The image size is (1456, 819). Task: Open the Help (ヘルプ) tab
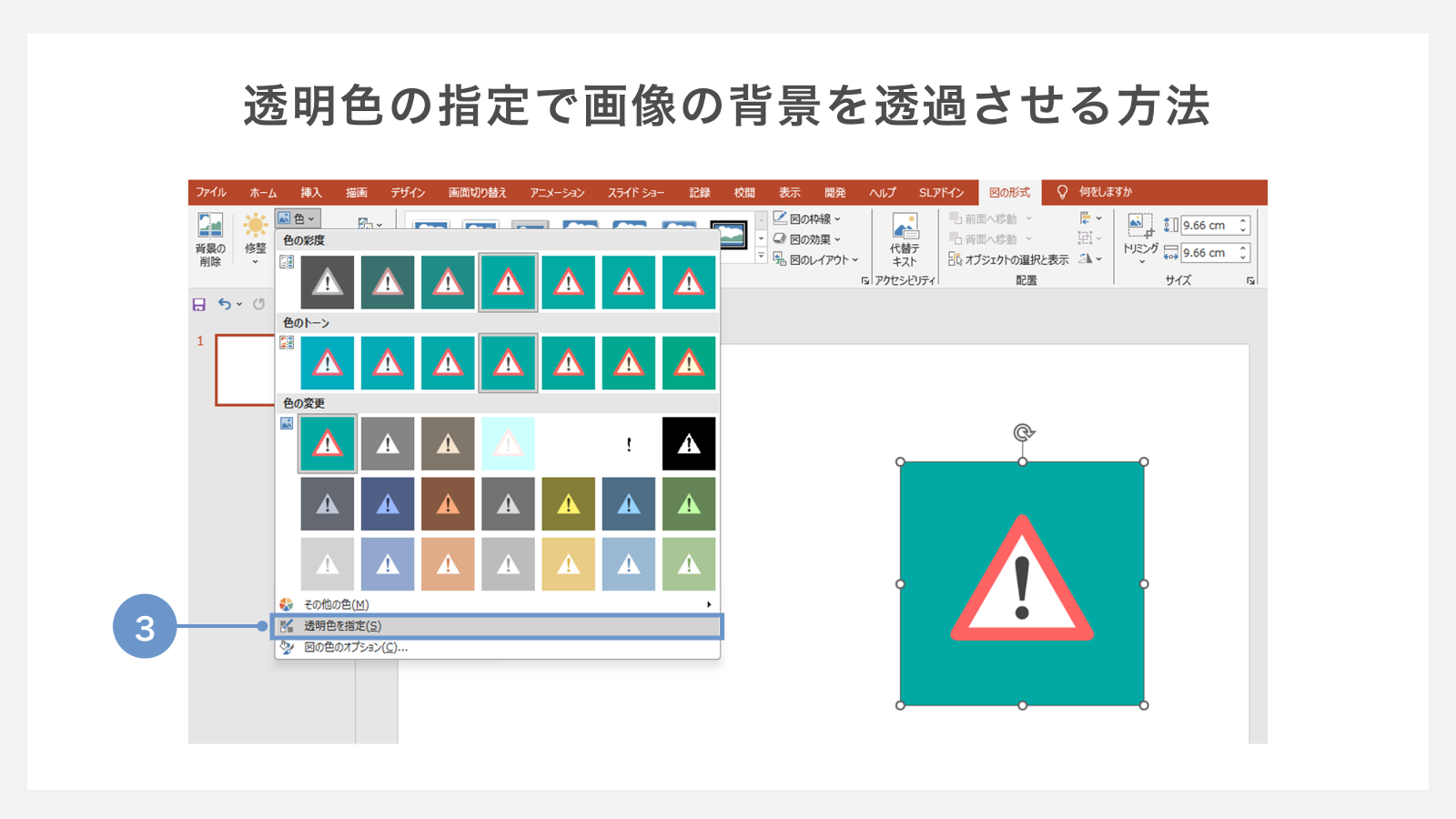[882, 193]
